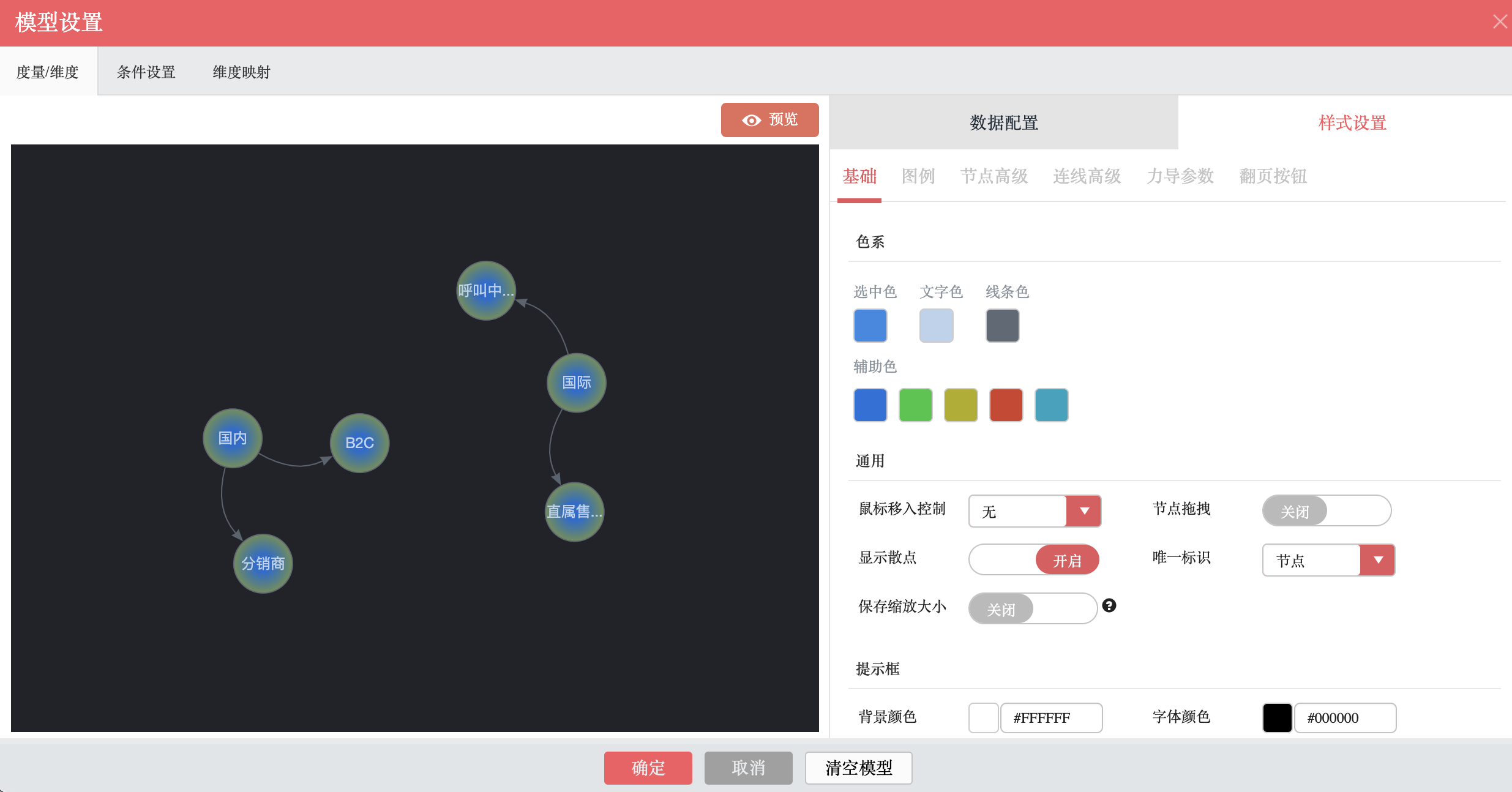Click the white 背景颜色 swatch
The image size is (1512, 792).
coord(984,717)
